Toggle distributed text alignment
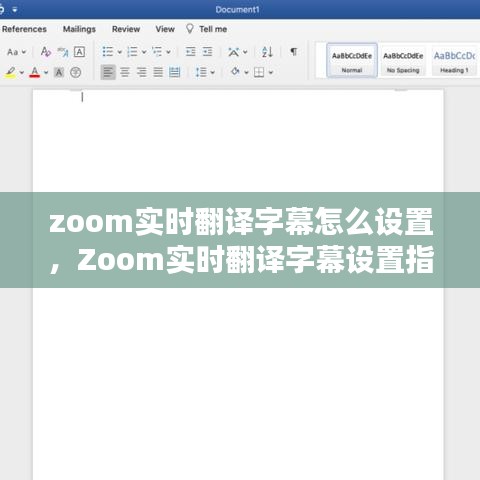This screenshot has width=480, height=480. [175, 72]
